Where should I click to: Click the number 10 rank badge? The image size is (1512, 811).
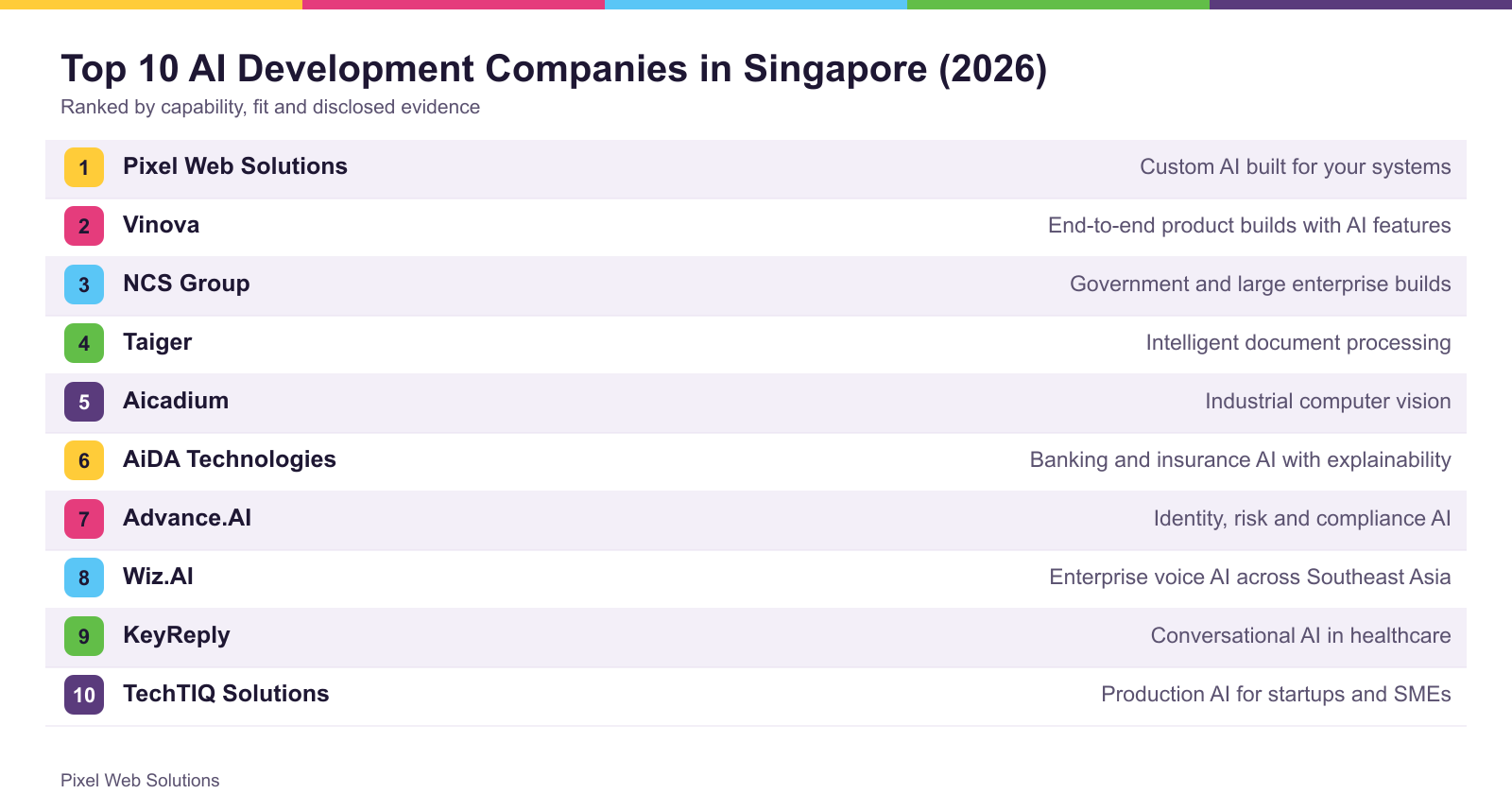point(84,695)
